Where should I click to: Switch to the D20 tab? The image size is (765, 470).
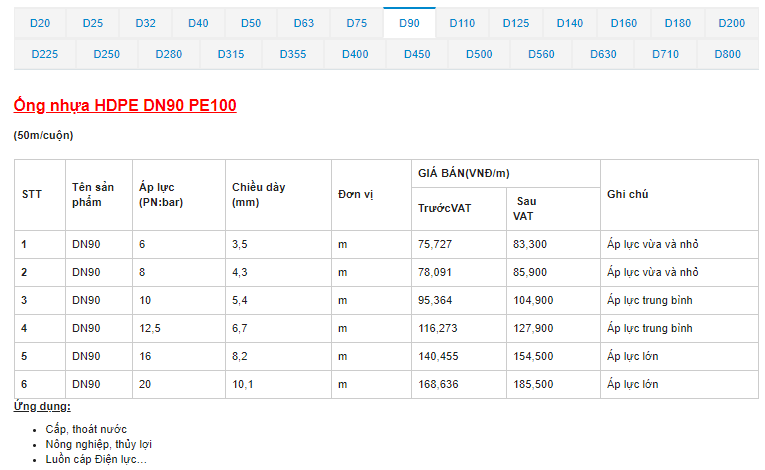point(40,23)
